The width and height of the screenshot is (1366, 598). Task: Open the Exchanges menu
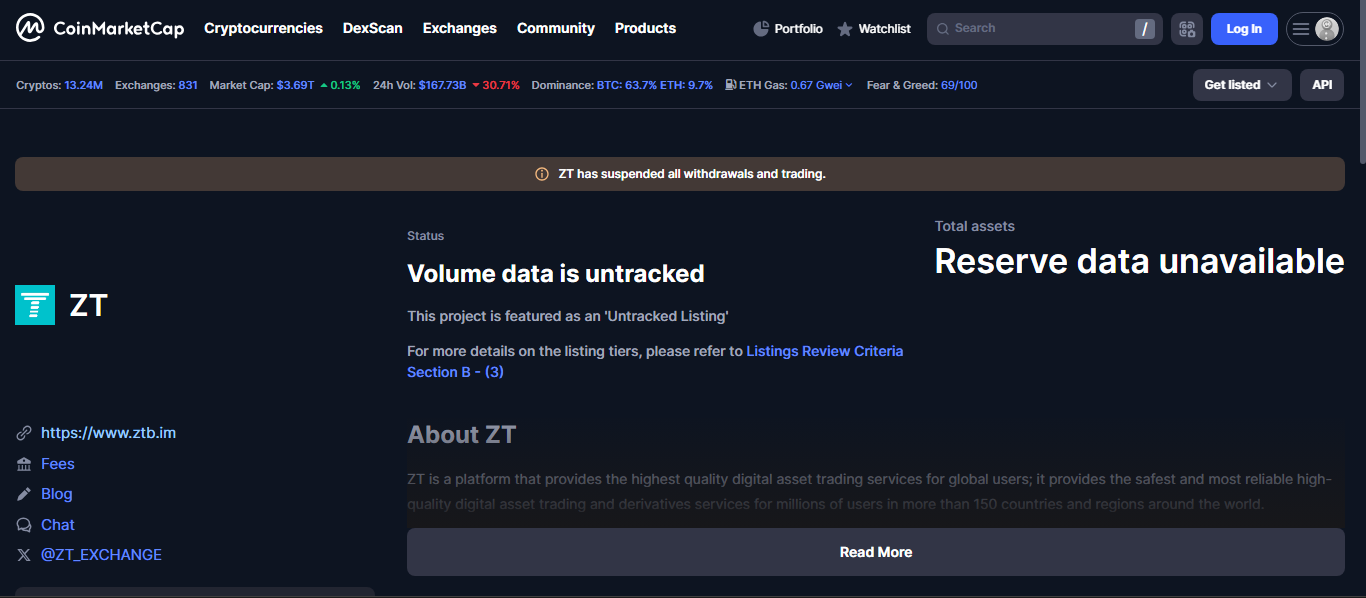click(x=459, y=28)
